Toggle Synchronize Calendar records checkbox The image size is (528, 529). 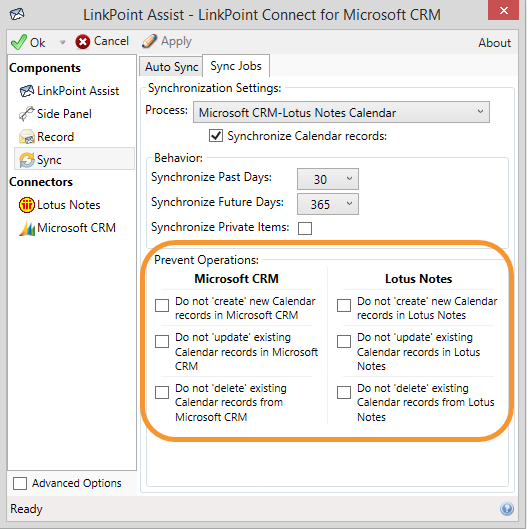(216, 136)
